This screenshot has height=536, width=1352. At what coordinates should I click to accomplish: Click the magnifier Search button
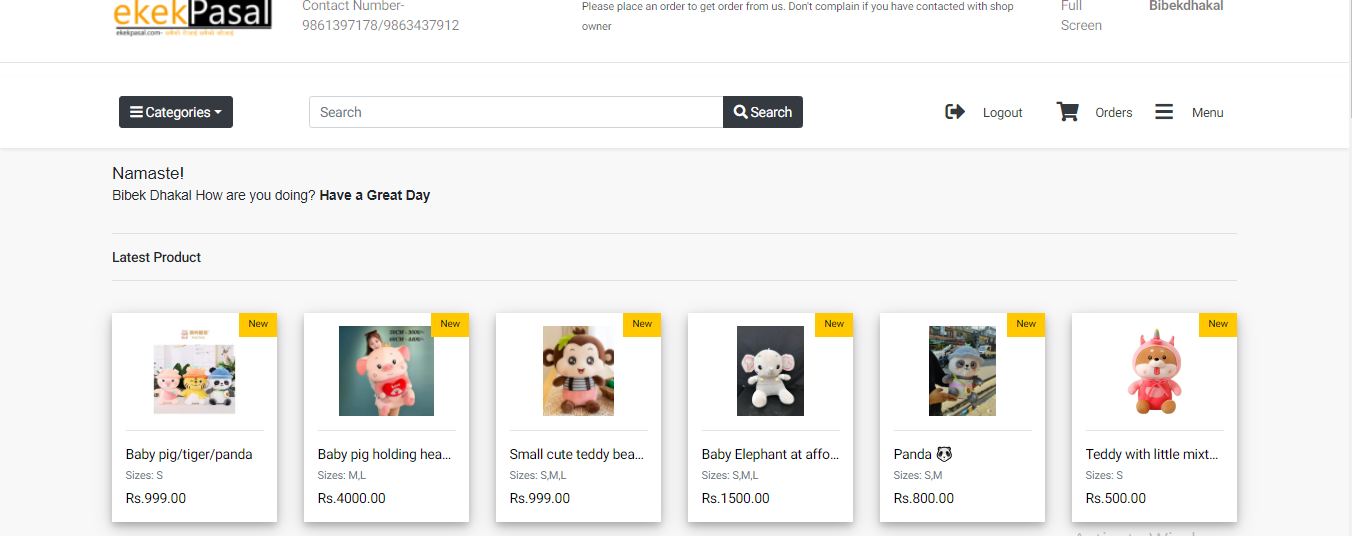point(763,112)
